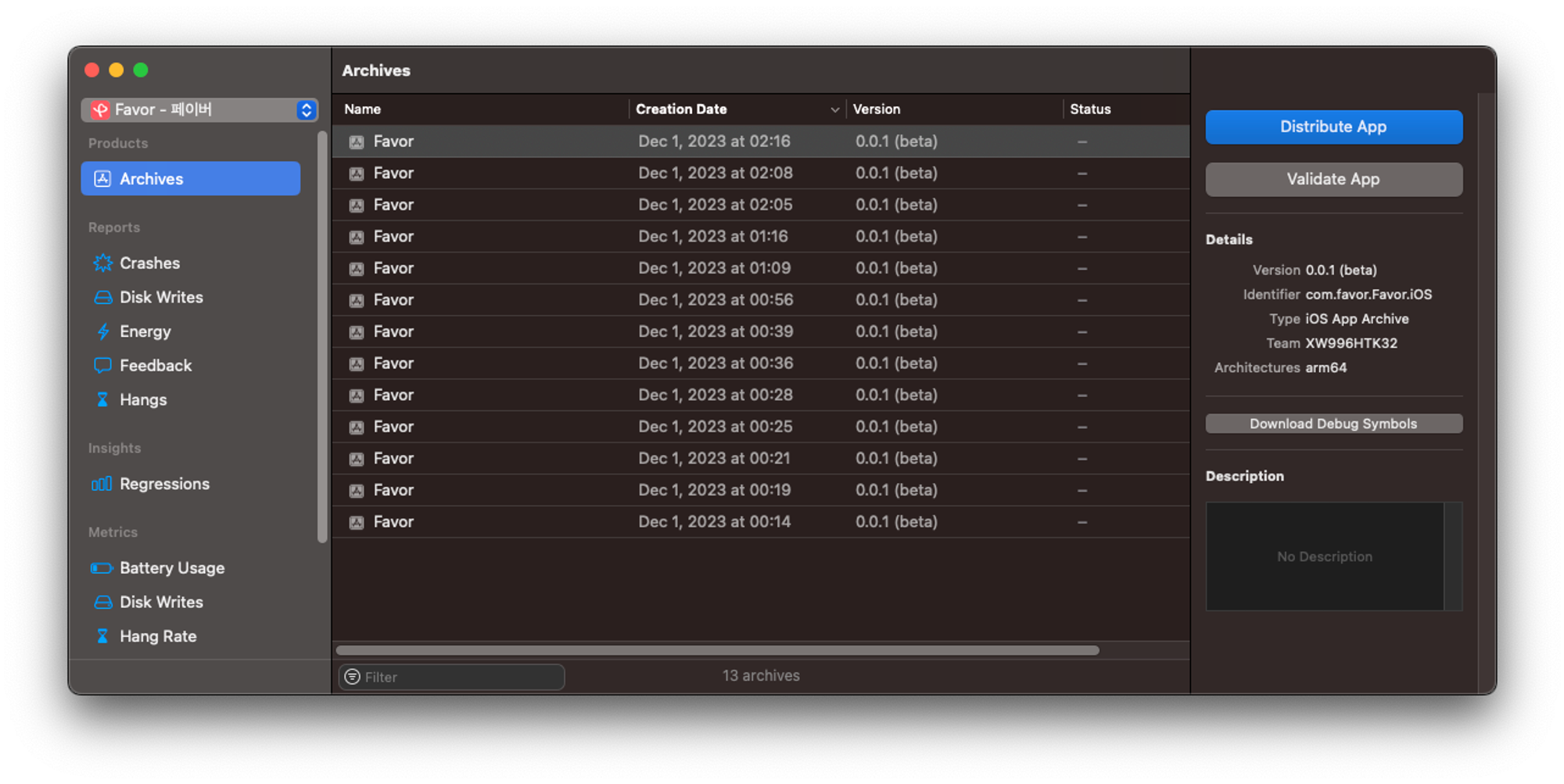This screenshot has height=784, width=1564.
Task: Select the Dec 1, 2023 at 01:16 date
Action: pos(713,236)
